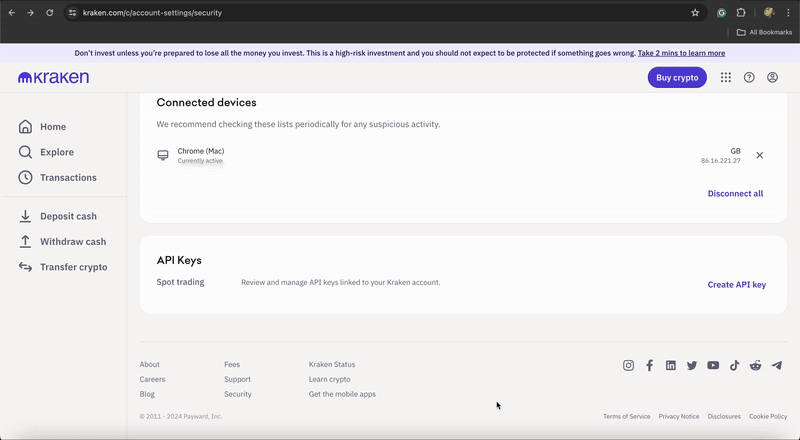This screenshot has width=800, height=440.
Task: Open the help question mark icon
Action: [749, 78]
